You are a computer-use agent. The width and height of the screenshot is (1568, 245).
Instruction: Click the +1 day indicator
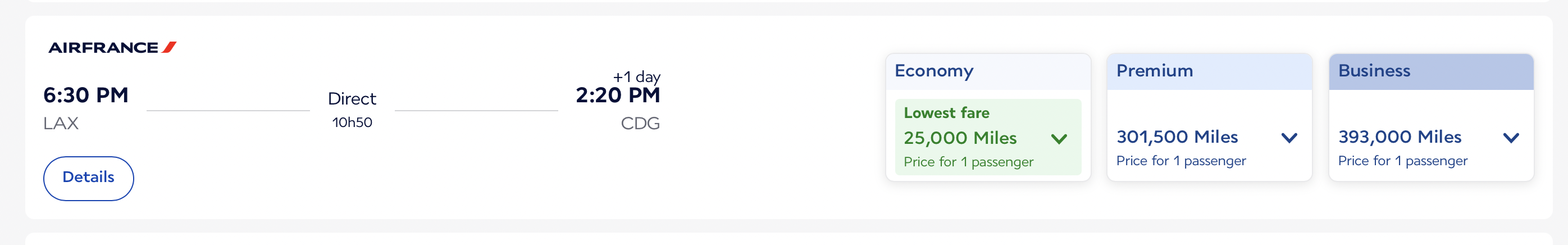click(636, 77)
